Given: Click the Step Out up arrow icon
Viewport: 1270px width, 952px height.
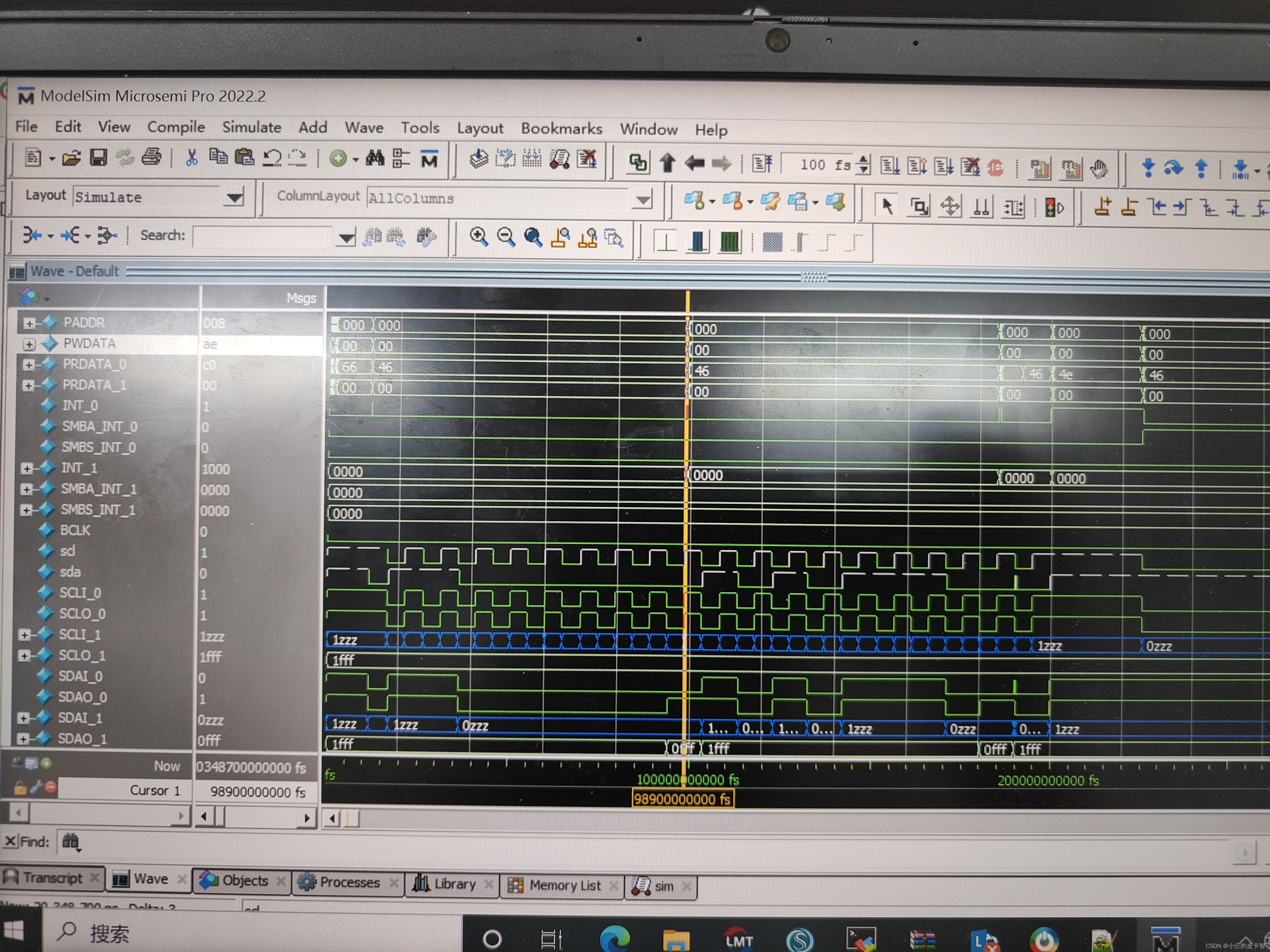Looking at the screenshot, I should point(1201,169).
